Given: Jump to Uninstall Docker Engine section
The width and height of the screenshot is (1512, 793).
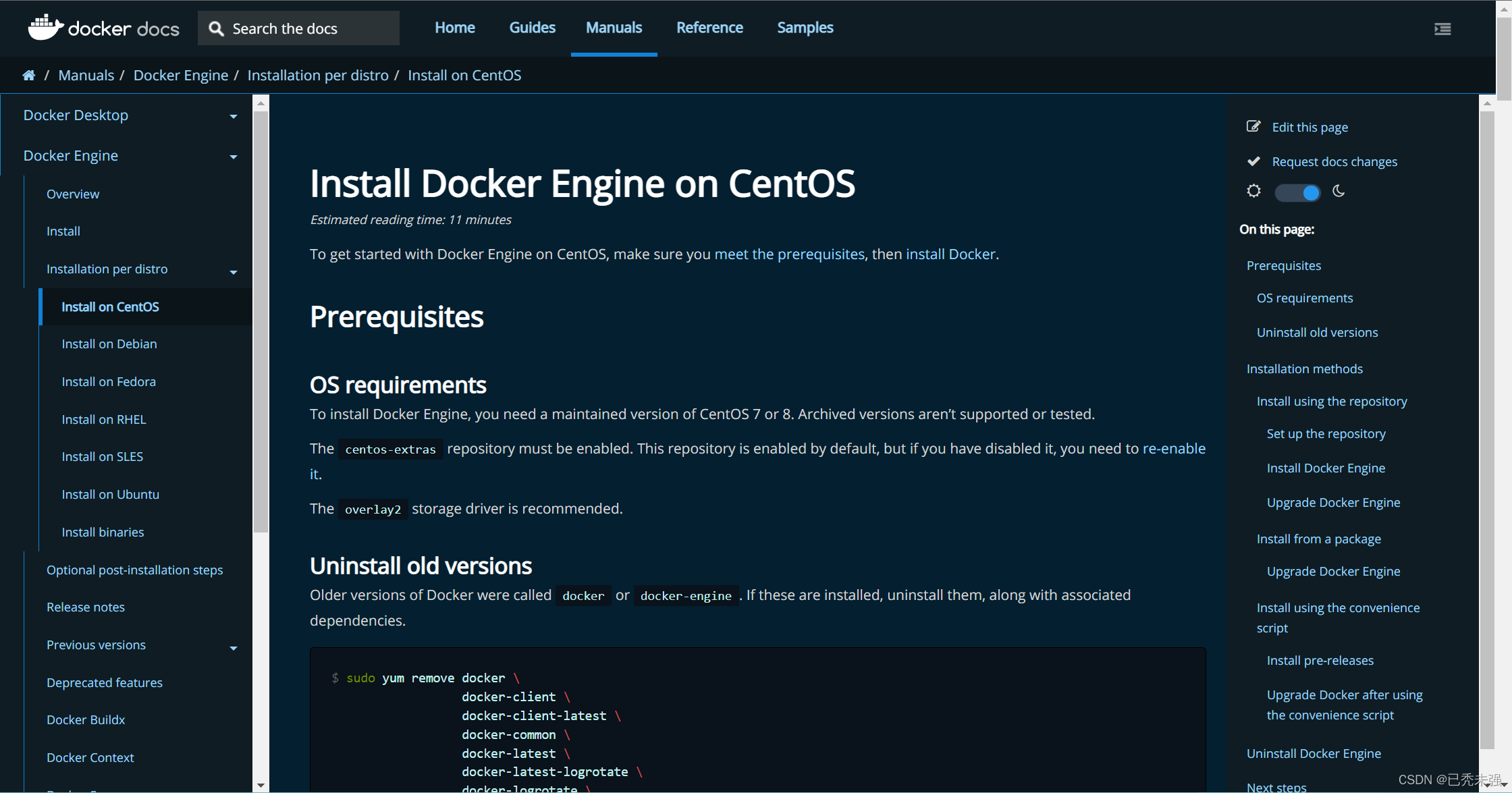Looking at the screenshot, I should pos(1314,753).
